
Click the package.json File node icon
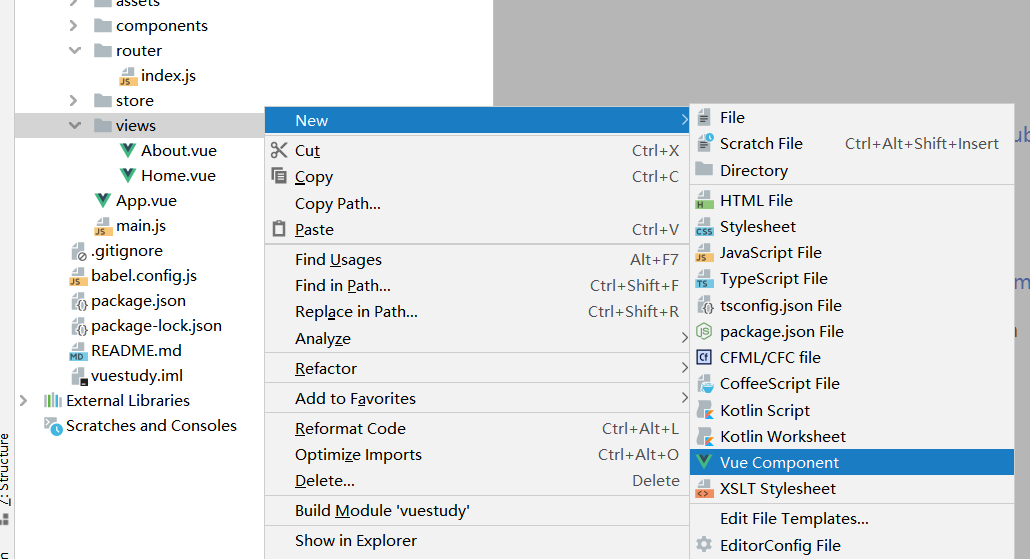[x=704, y=331]
